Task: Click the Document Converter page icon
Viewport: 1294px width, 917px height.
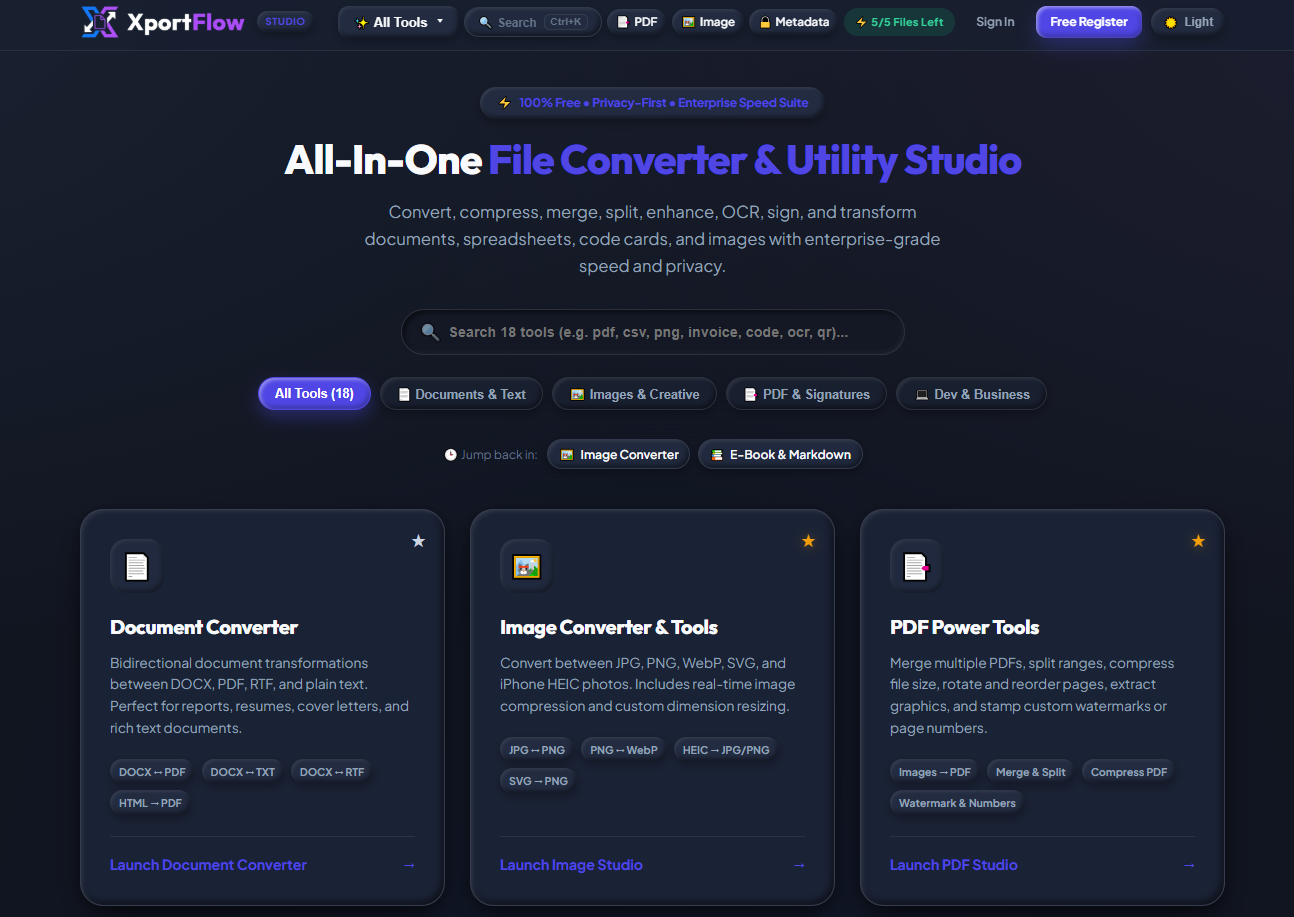Action: (136, 566)
